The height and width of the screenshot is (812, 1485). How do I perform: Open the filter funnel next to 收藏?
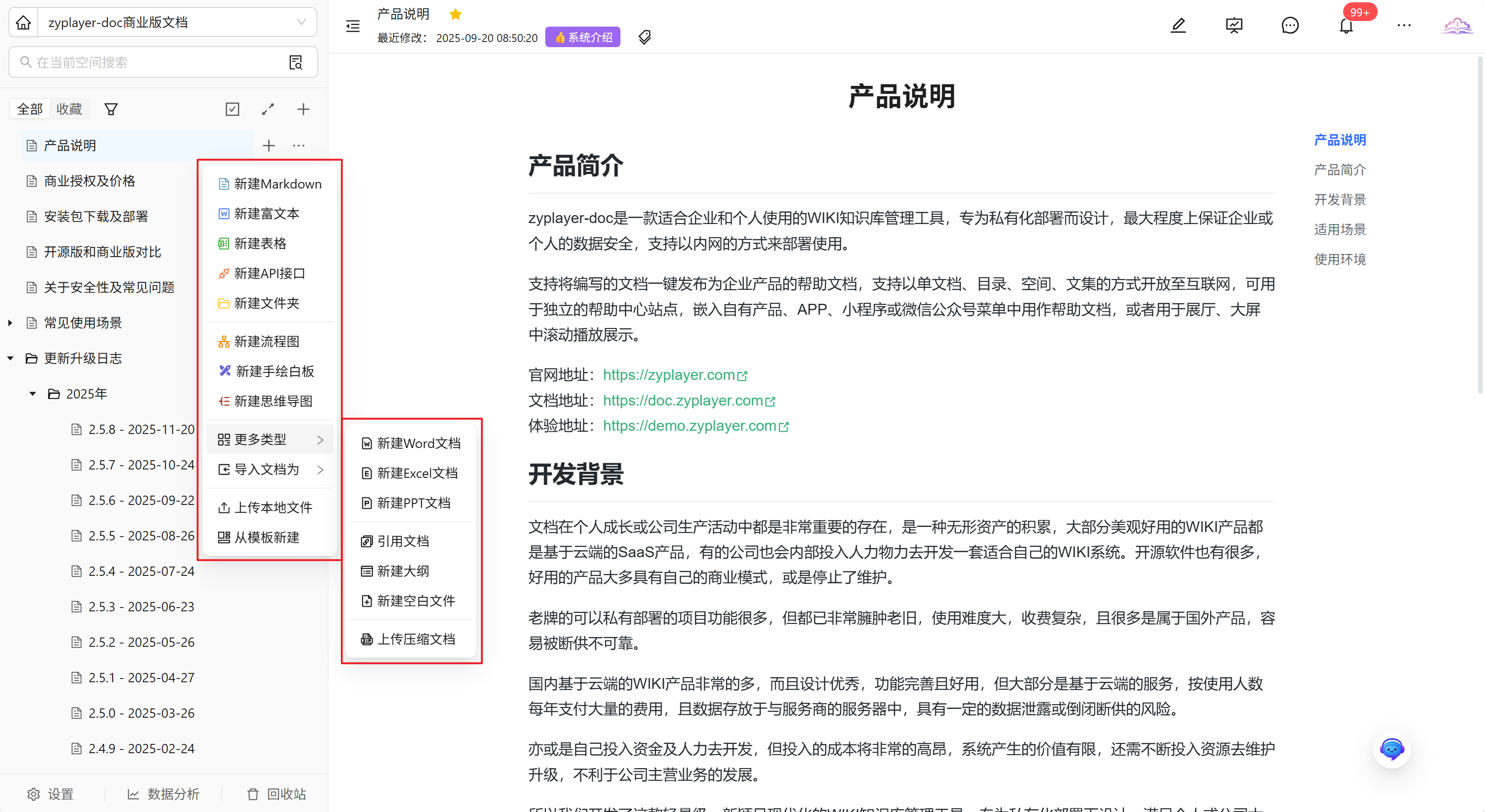click(111, 110)
